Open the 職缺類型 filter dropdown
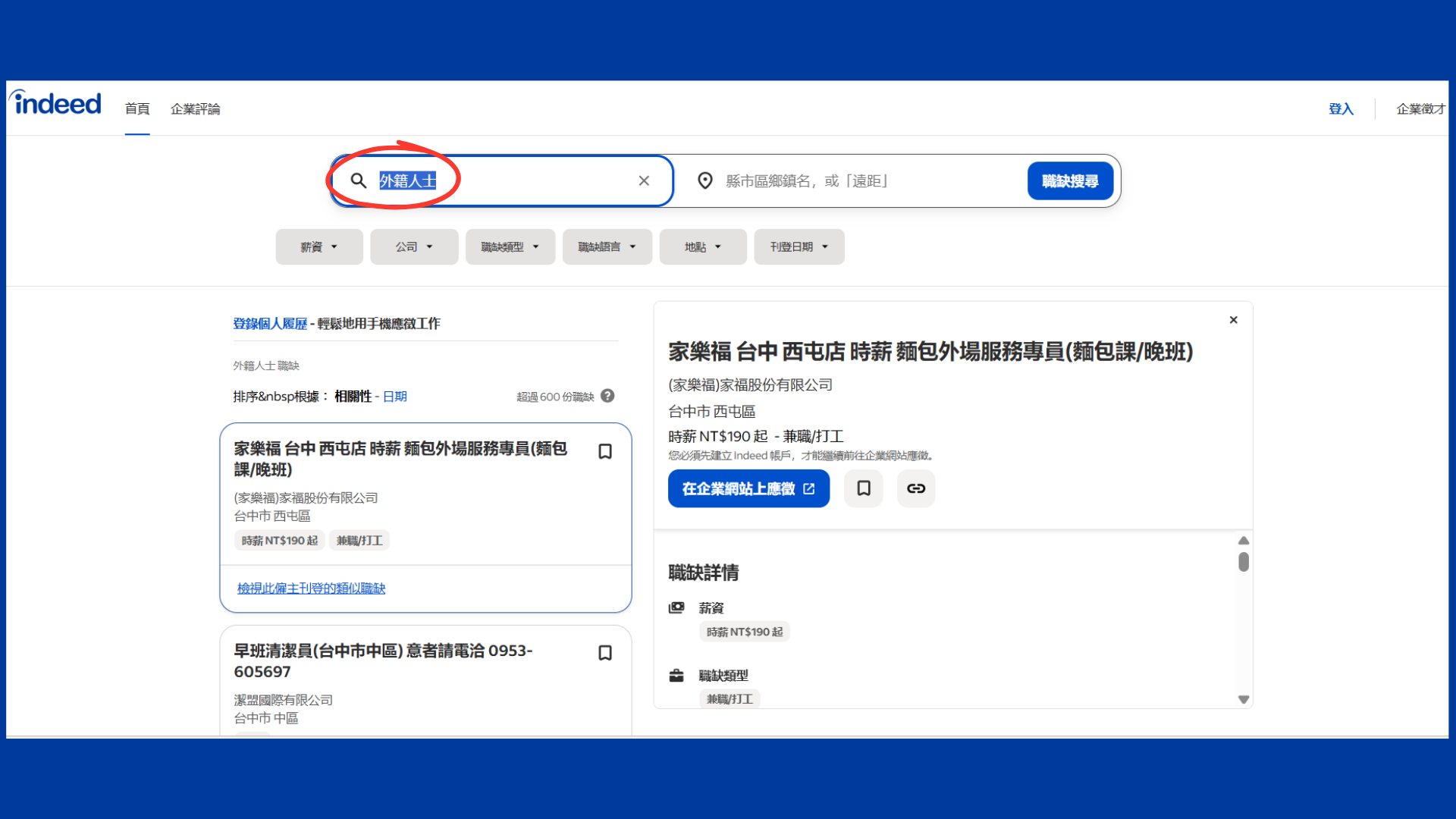 coord(510,247)
